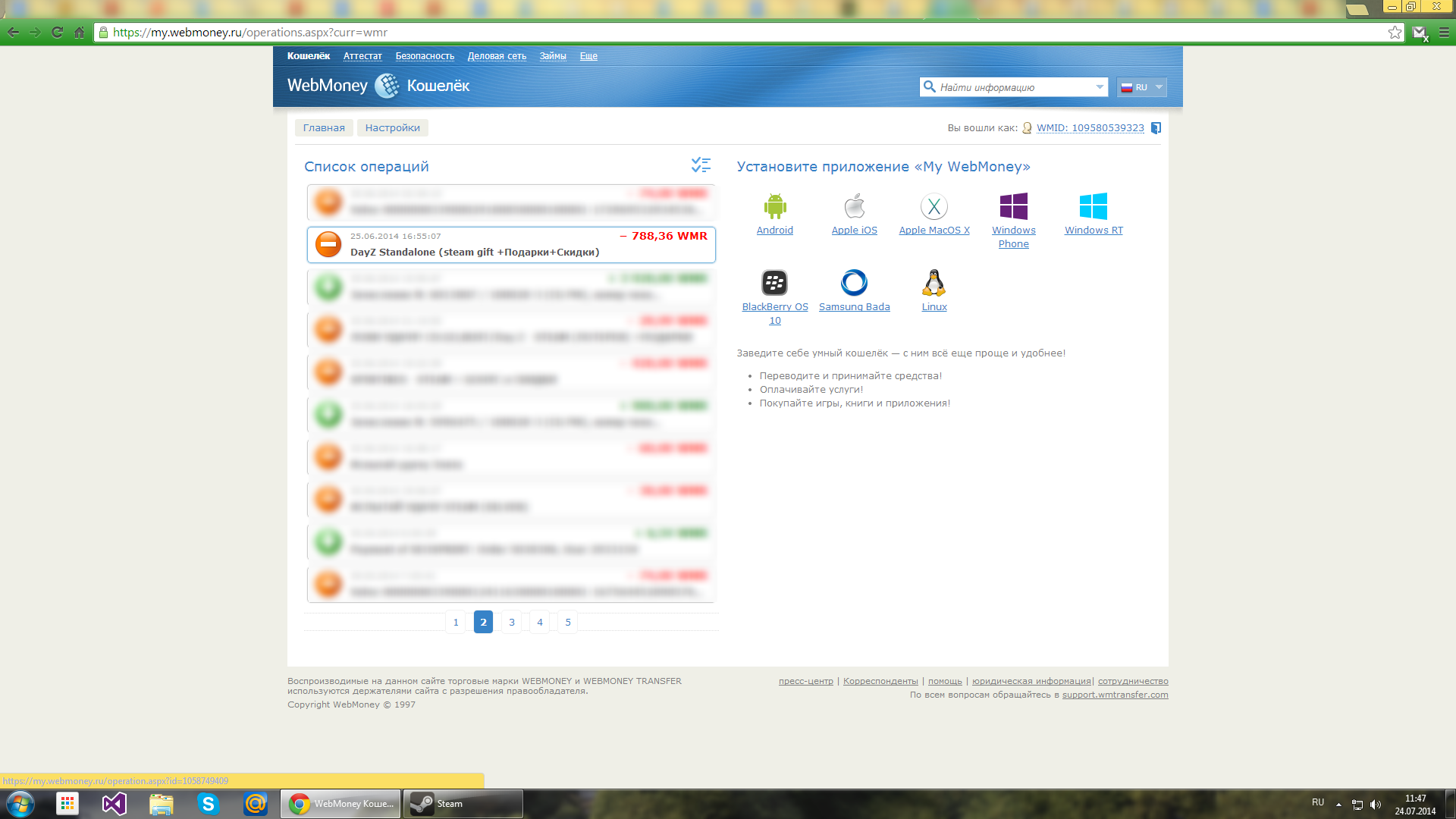This screenshot has width=1456, height=819.
Task: Go to browser Home page icon
Action: (79, 33)
